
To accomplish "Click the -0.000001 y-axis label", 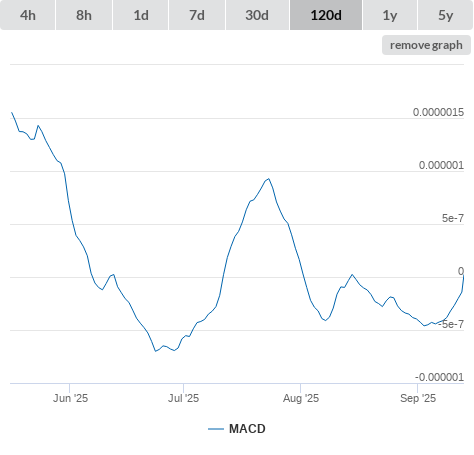I will 439,377.
